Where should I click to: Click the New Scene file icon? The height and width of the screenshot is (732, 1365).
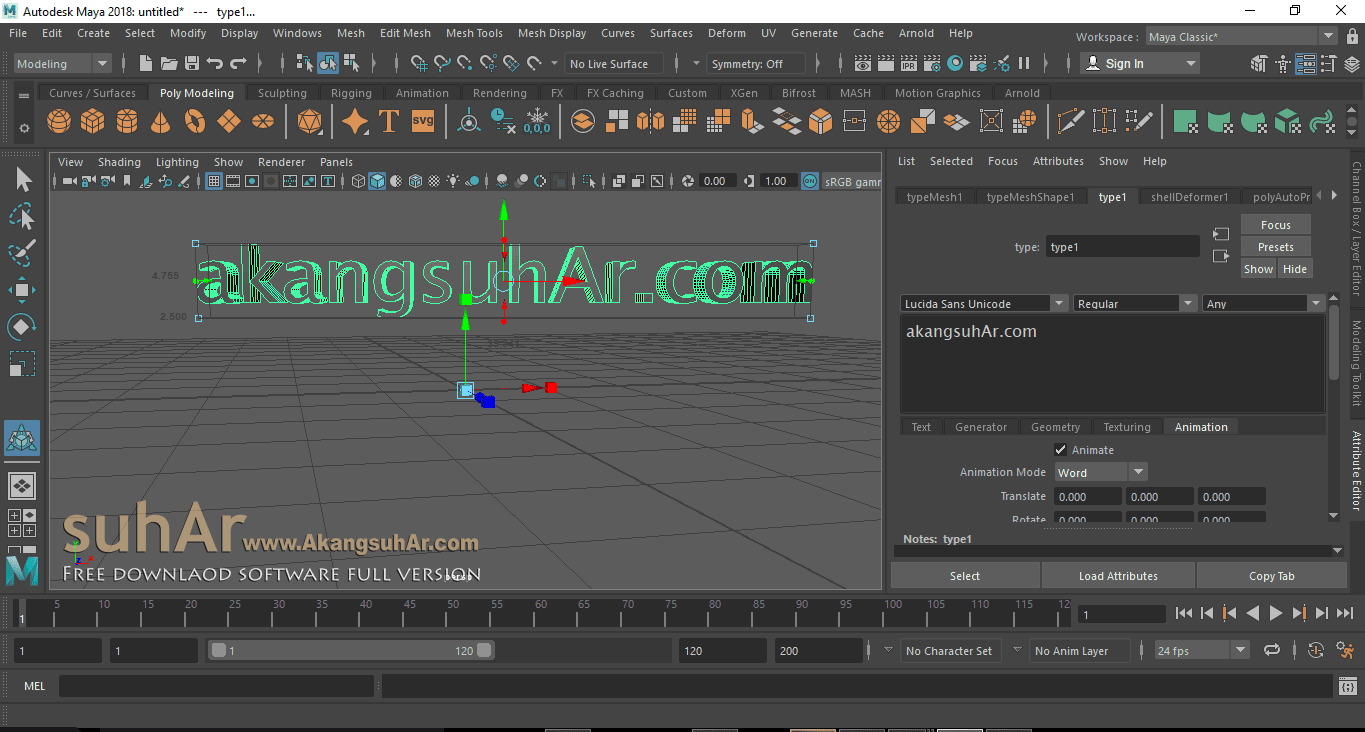(x=146, y=64)
